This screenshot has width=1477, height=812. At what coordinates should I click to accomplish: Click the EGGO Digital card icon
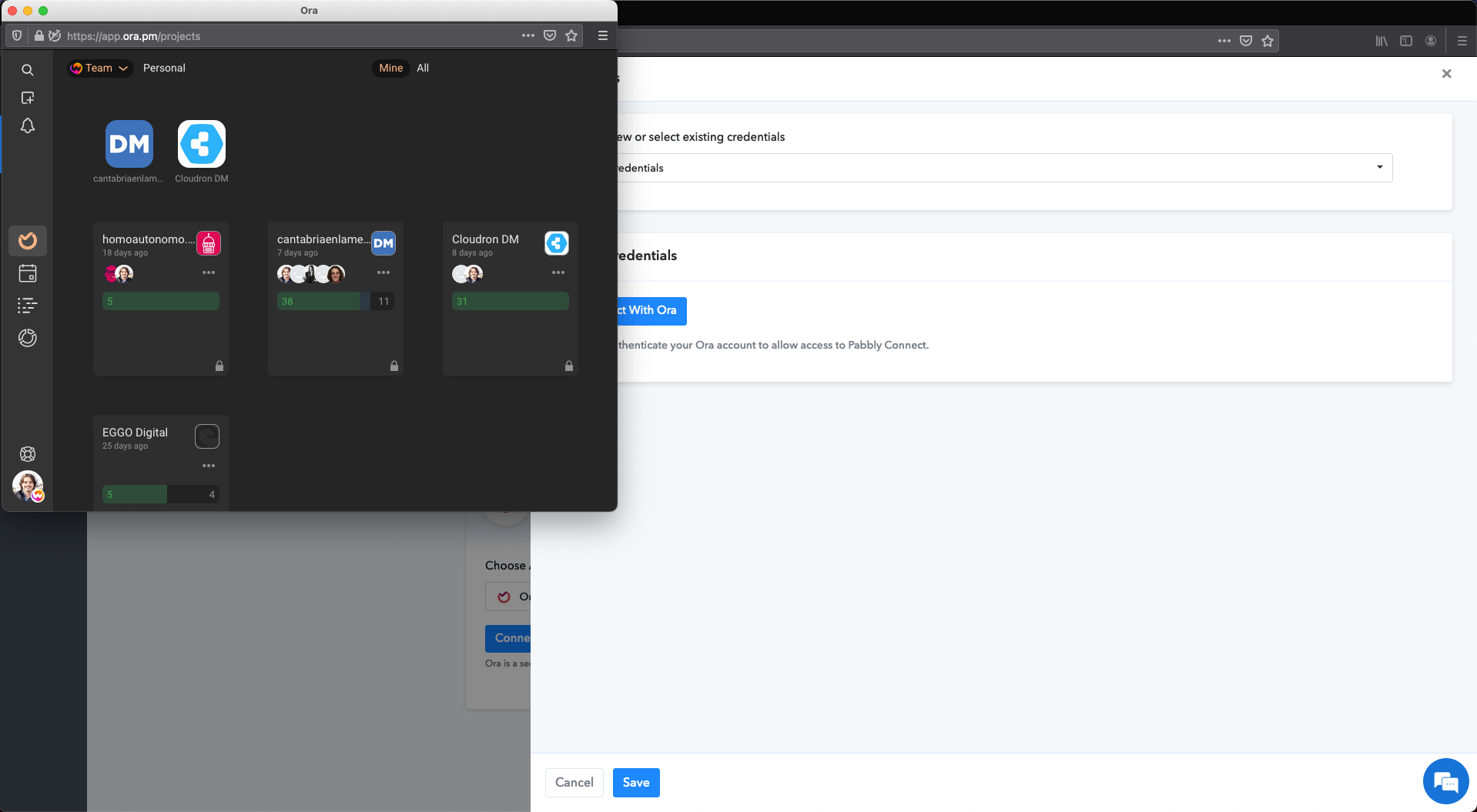tap(207, 436)
